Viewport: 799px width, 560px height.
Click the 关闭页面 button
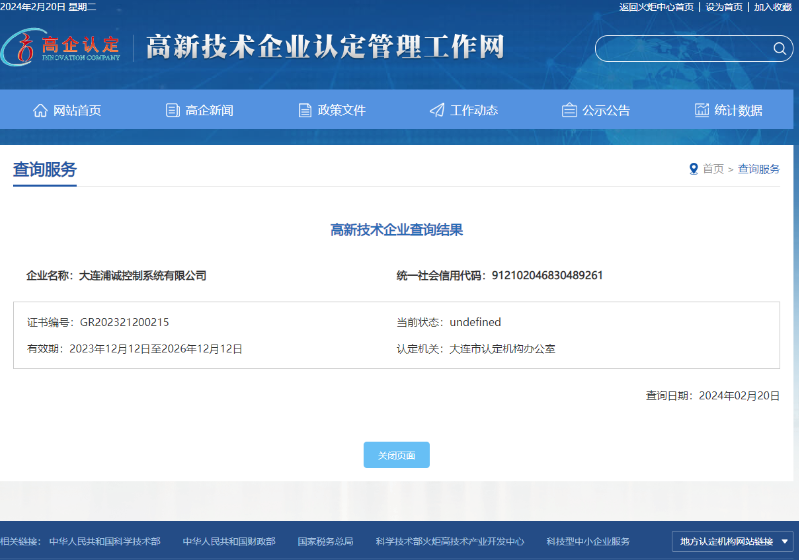tap(396, 455)
